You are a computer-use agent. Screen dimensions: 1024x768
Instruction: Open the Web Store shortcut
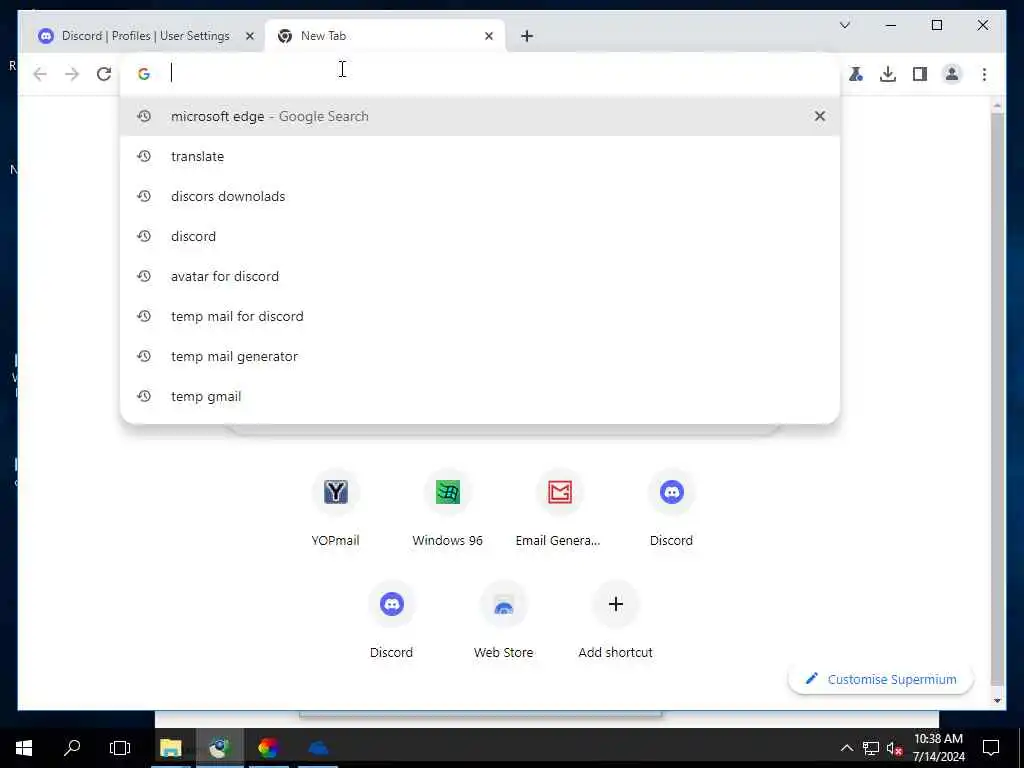pyautogui.click(x=504, y=620)
